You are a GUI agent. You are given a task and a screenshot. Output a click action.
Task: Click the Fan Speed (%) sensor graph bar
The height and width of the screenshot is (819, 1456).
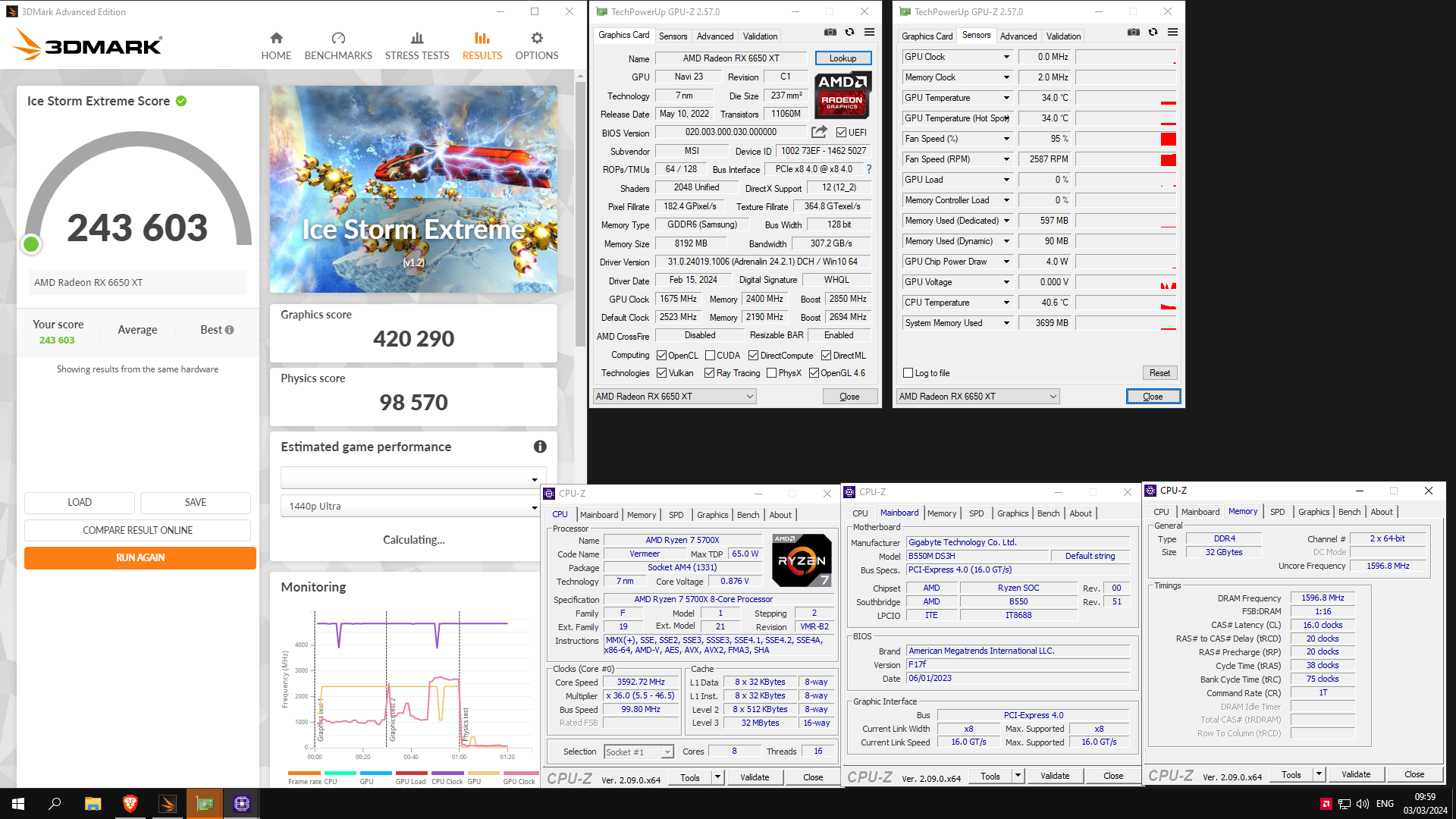[x=1126, y=139]
